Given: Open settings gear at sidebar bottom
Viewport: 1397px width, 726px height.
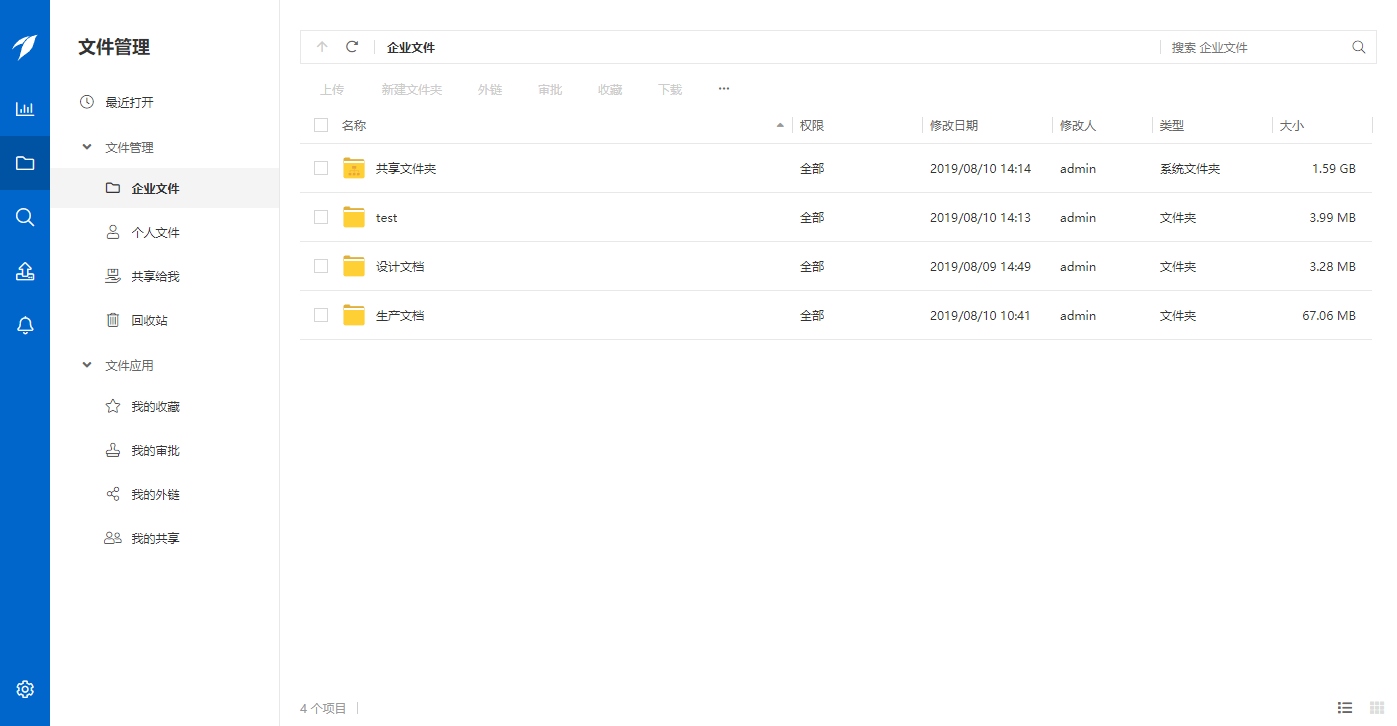Looking at the screenshot, I should pos(25,689).
